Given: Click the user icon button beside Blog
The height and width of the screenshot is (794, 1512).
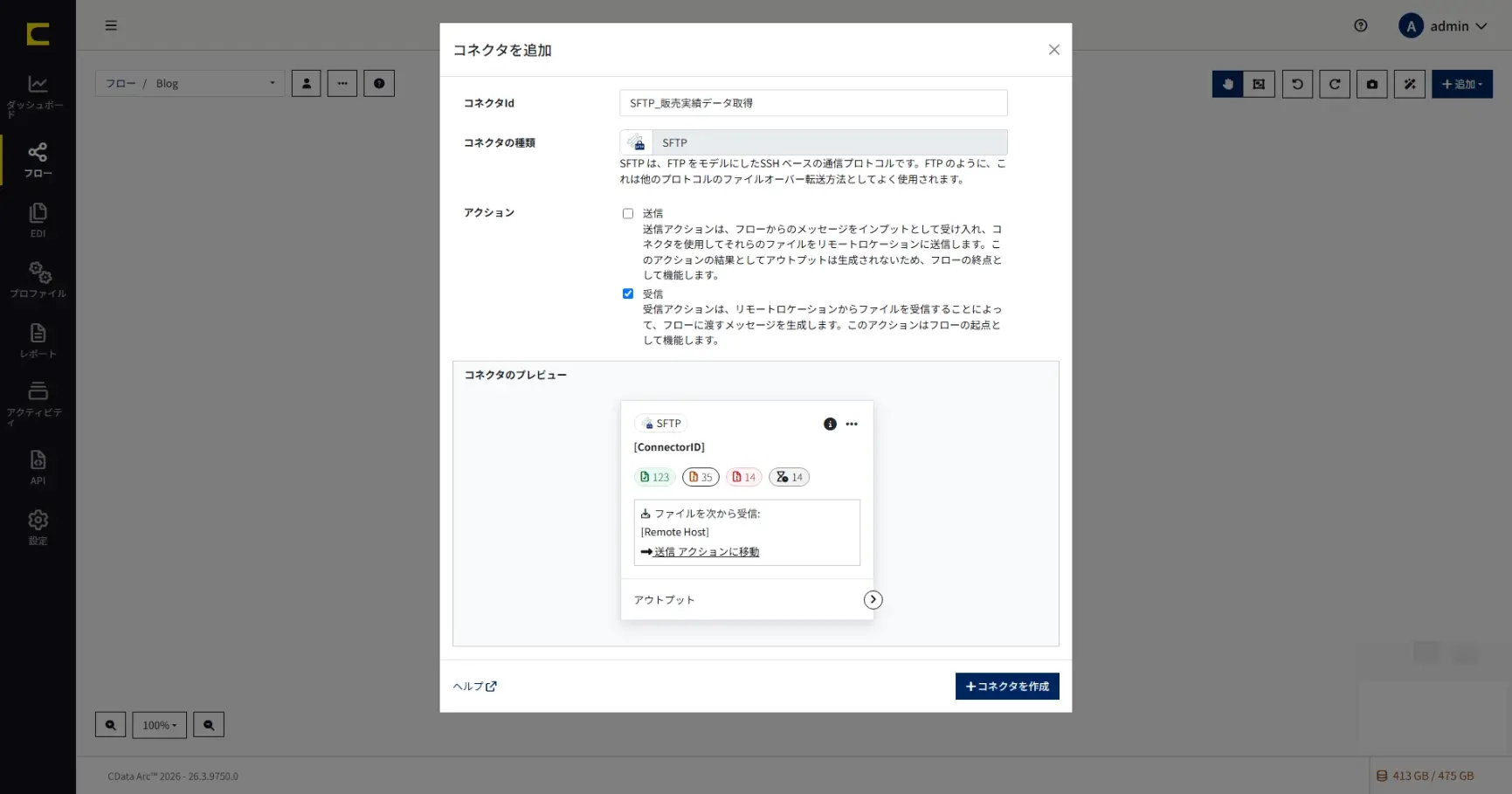Looking at the screenshot, I should tap(306, 83).
